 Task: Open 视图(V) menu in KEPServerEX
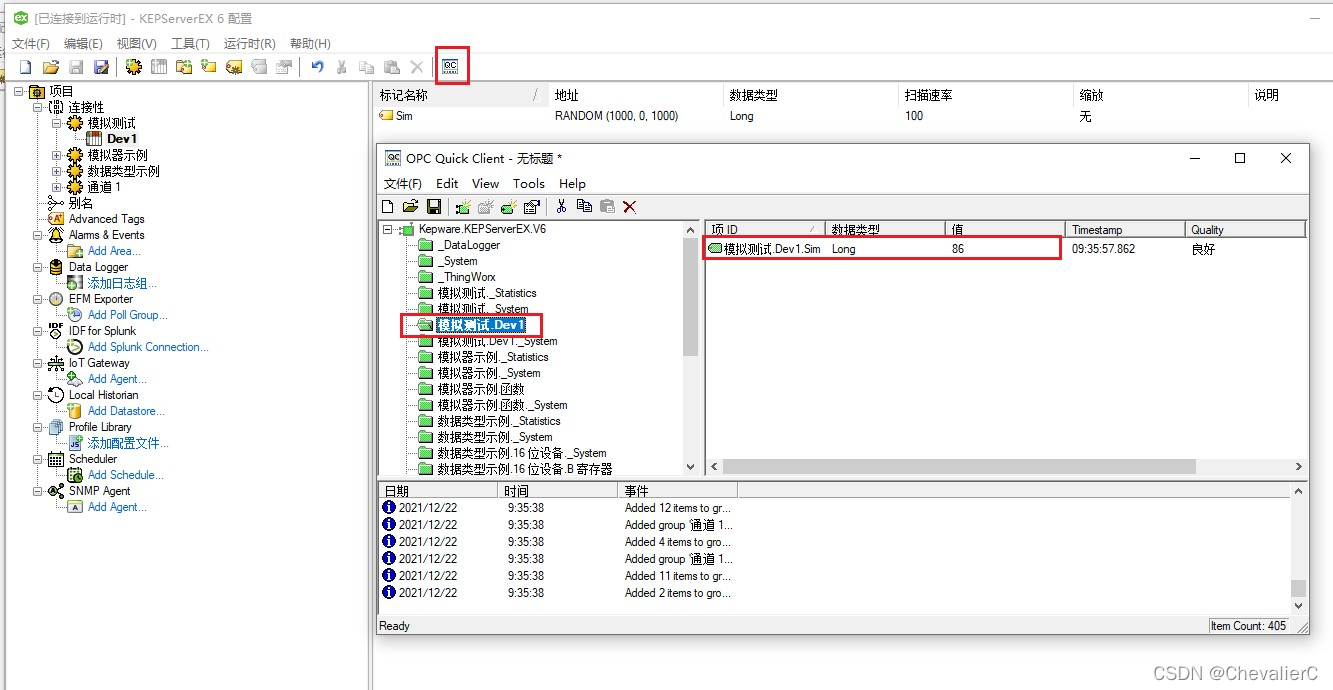click(137, 44)
